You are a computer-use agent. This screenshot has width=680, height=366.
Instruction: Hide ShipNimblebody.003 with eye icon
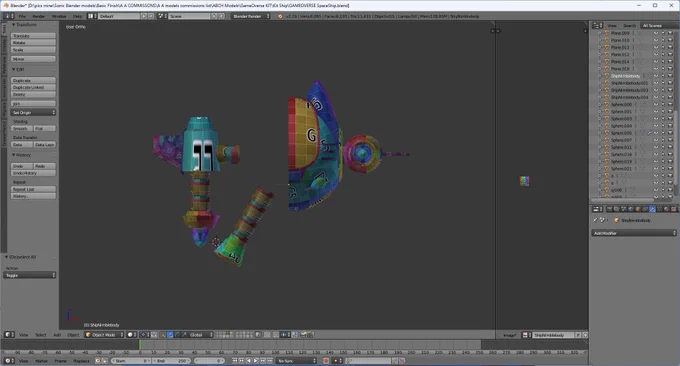pos(656,90)
